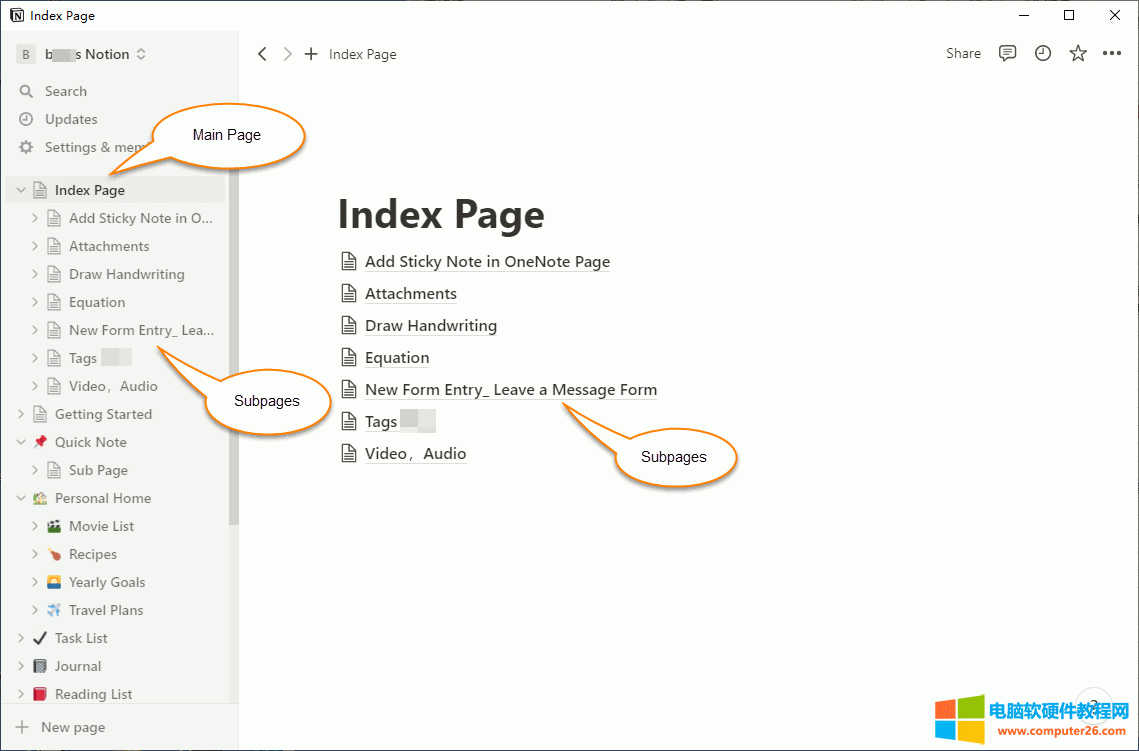The image size is (1139, 751).
Task: Open the three-dot page options menu
Action: pyautogui.click(x=1112, y=54)
